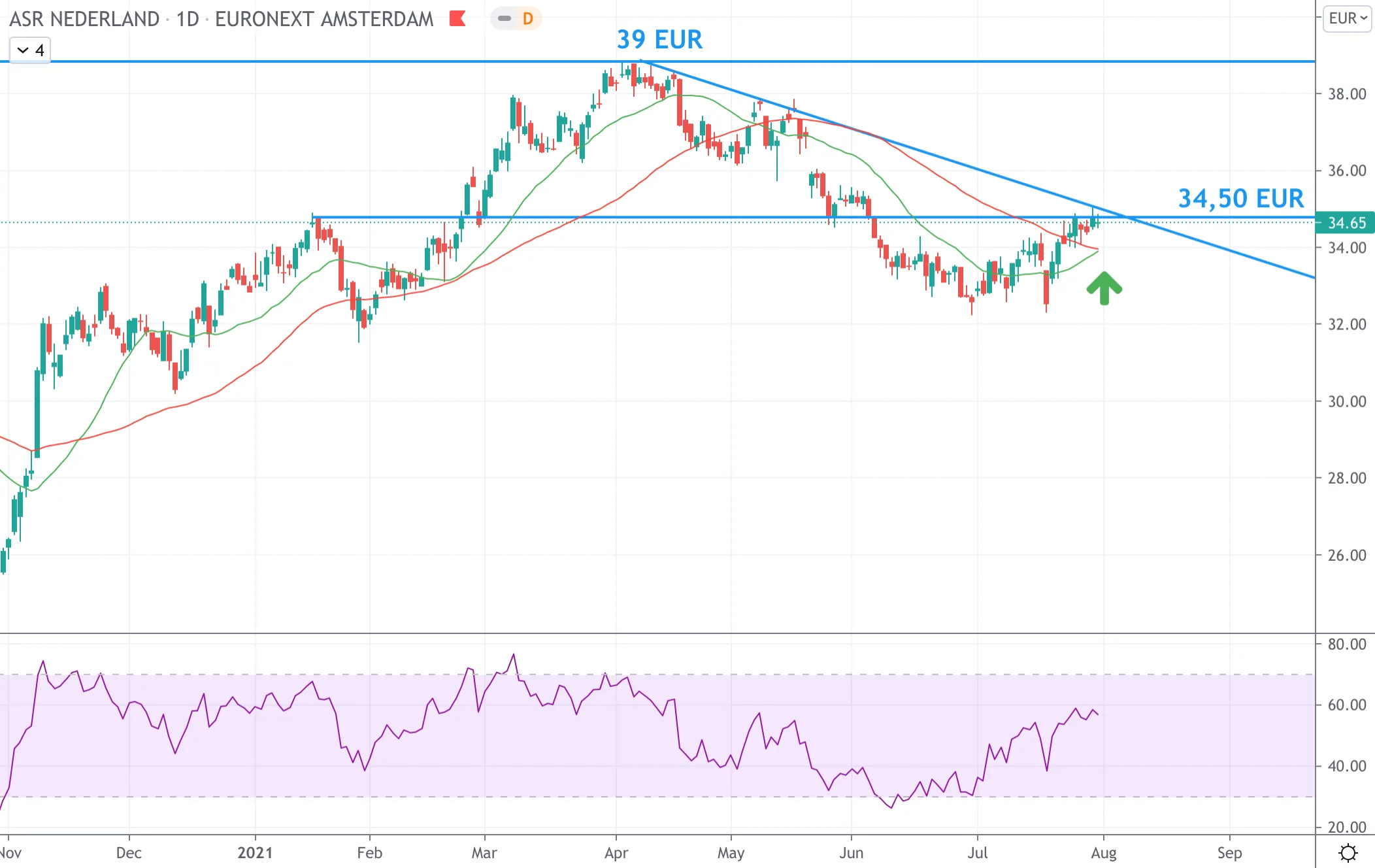
Task: Open the EUR currency dropdown
Action: pos(1348,18)
